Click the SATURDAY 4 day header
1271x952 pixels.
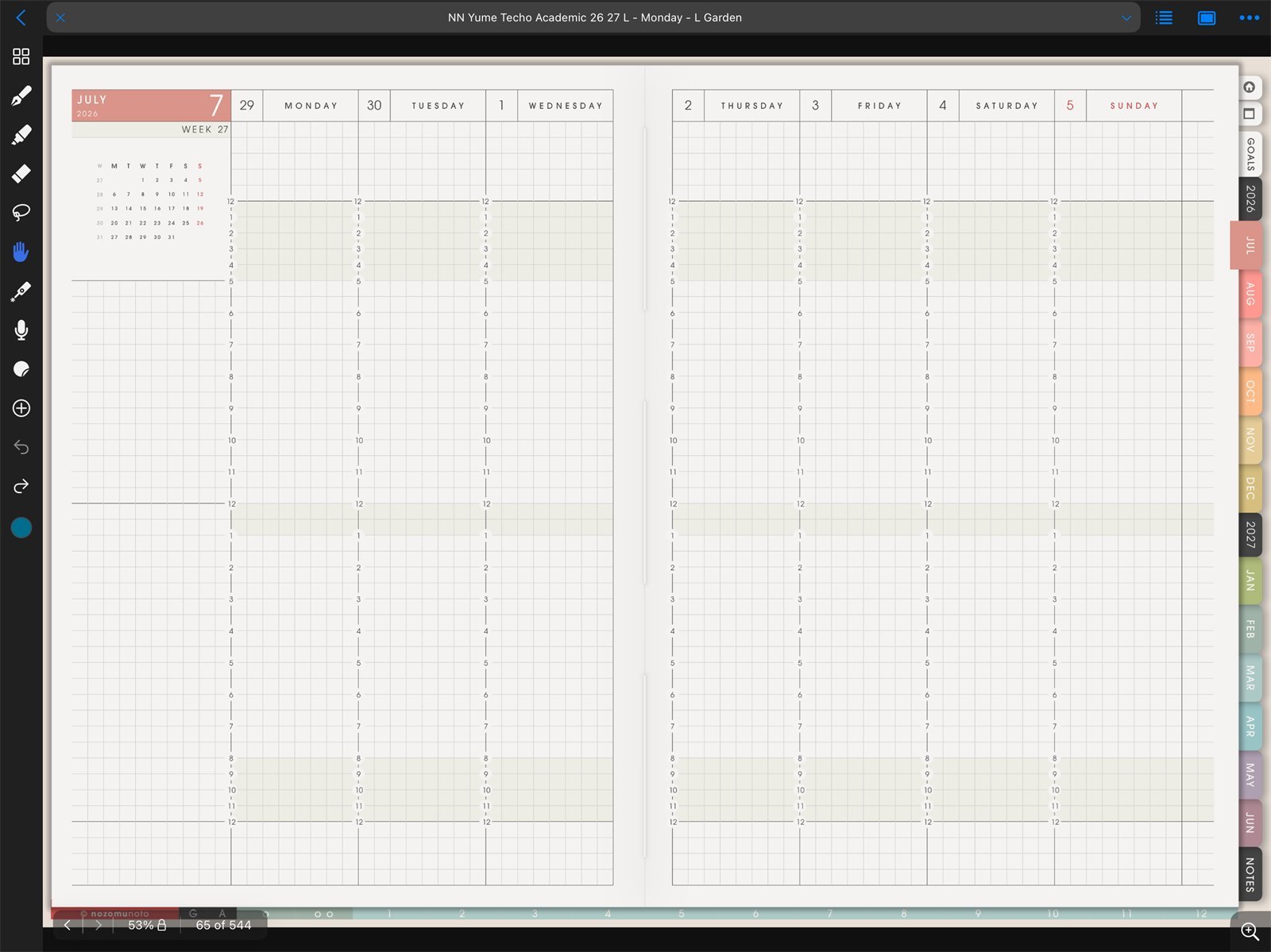tap(991, 106)
